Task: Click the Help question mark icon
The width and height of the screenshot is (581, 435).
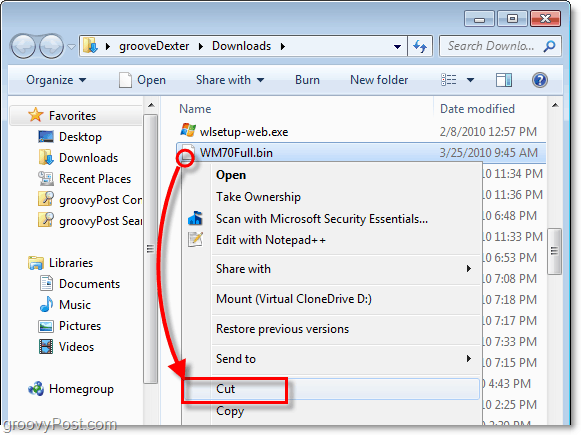Action: [x=540, y=80]
